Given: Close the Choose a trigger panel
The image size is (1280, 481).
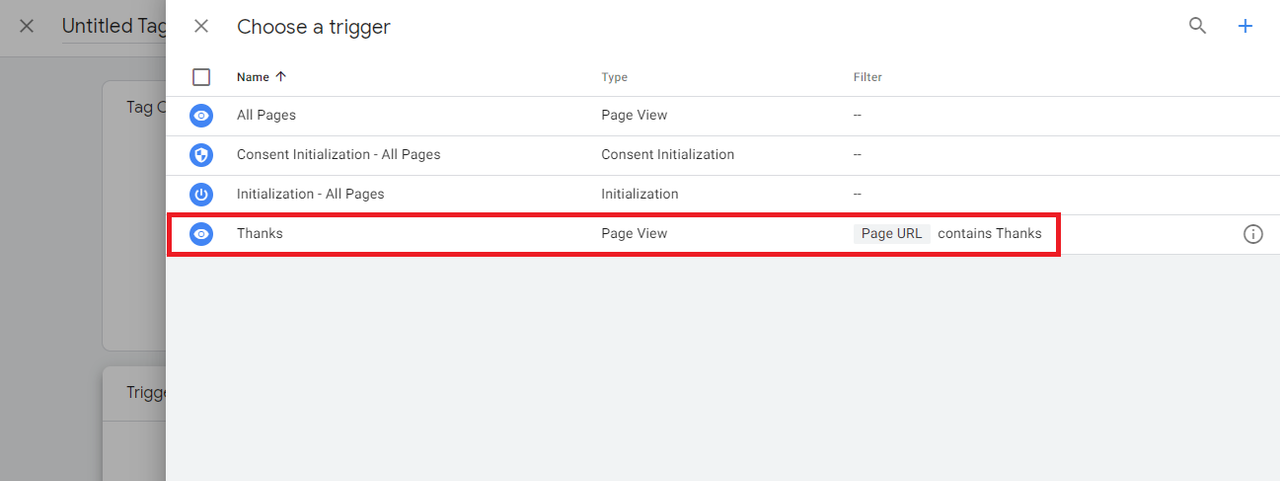Looking at the screenshot, I should [201, 26].
